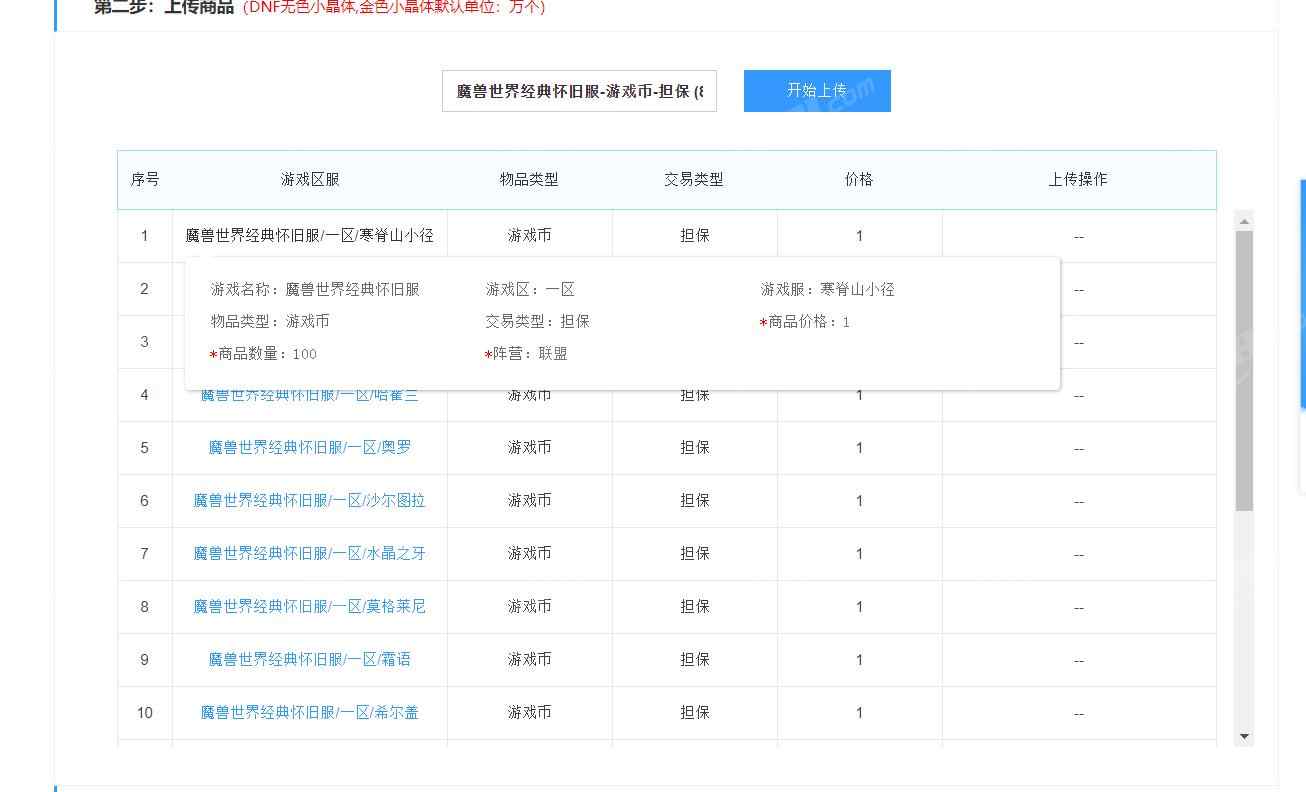Click 游戏币 cell in row 5
Viewport: 1306px width, 792px height.
point(529,448)
